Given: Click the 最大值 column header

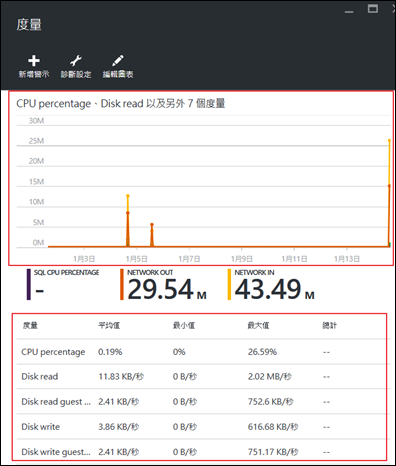Looking at the screenshot, I should (x=258, y=325).
